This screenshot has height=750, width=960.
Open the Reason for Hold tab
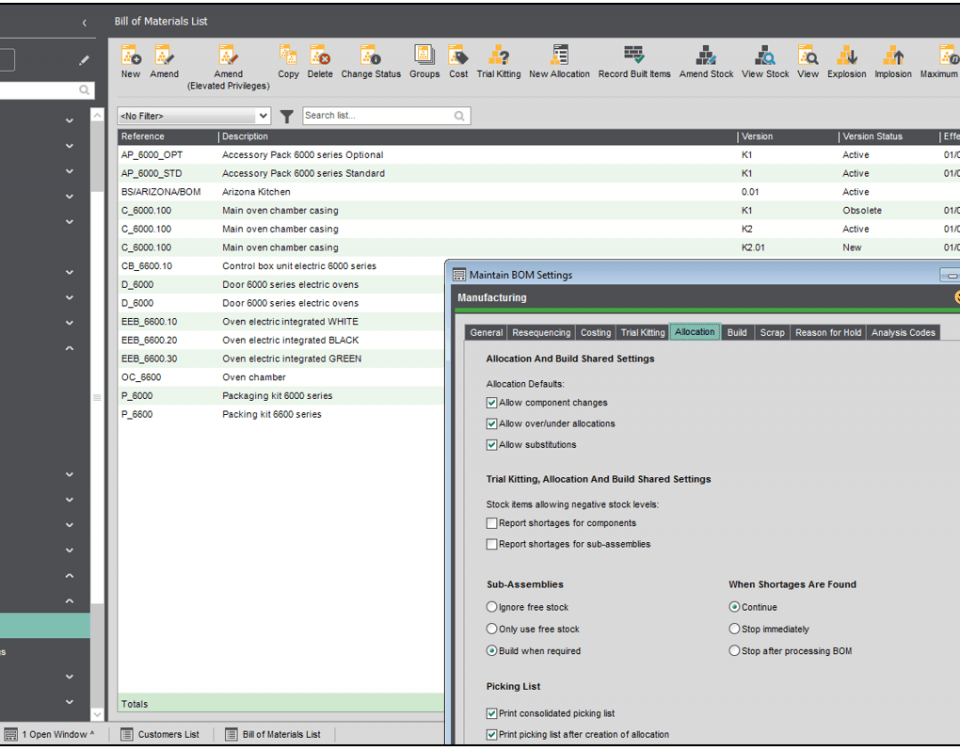[828, 332]
